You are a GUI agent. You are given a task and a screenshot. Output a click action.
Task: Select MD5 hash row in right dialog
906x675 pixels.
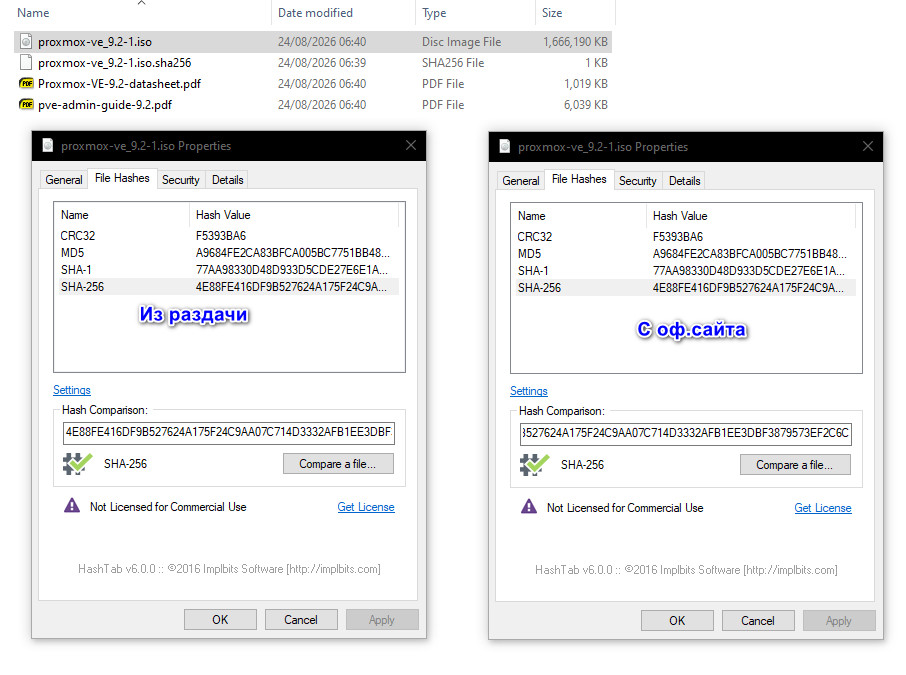point(686,254)
